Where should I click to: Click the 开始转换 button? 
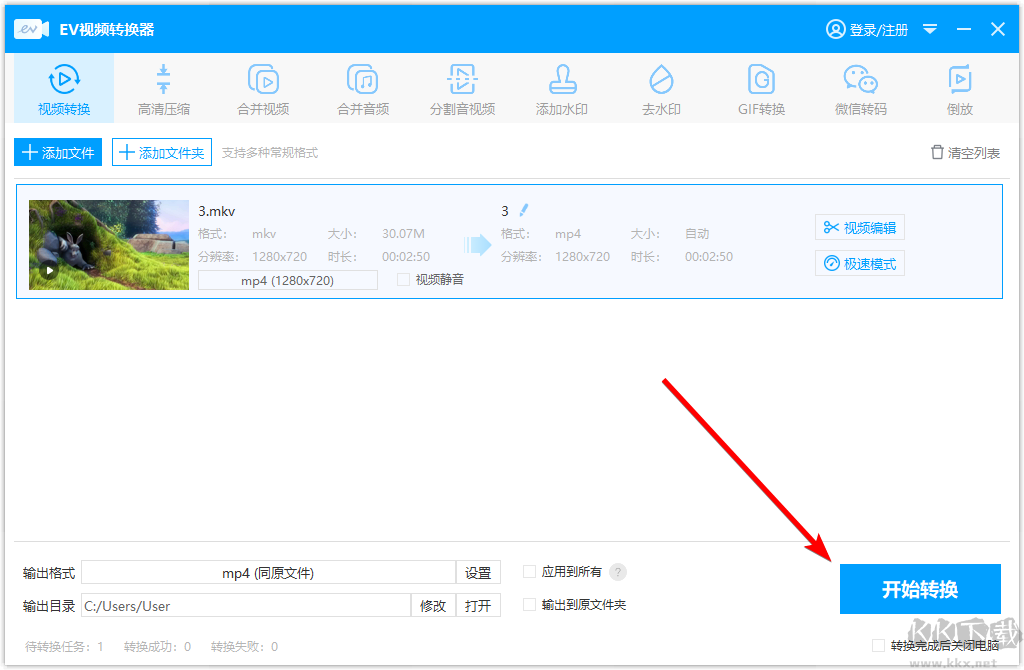coord(919,589)
